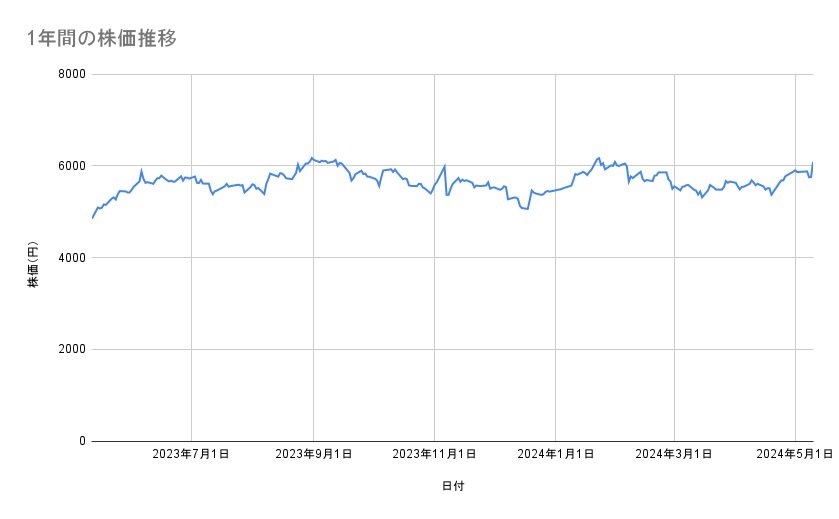The height and width of the screenshot is (519, 839).
Task: Click the leftmost starting point of the blue line
Action: pyautogui.click(x=93, y=218)
